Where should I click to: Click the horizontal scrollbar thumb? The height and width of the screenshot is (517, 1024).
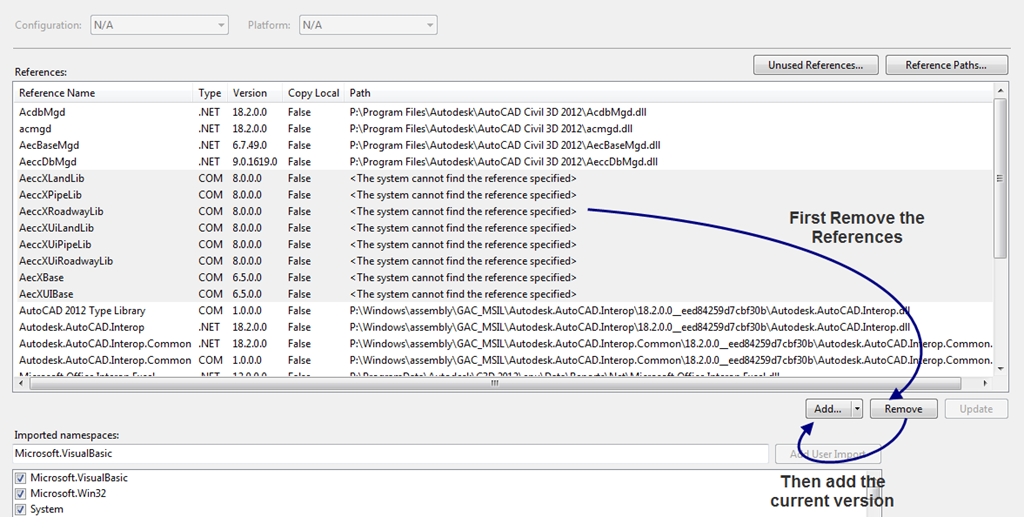coord(494,383)
